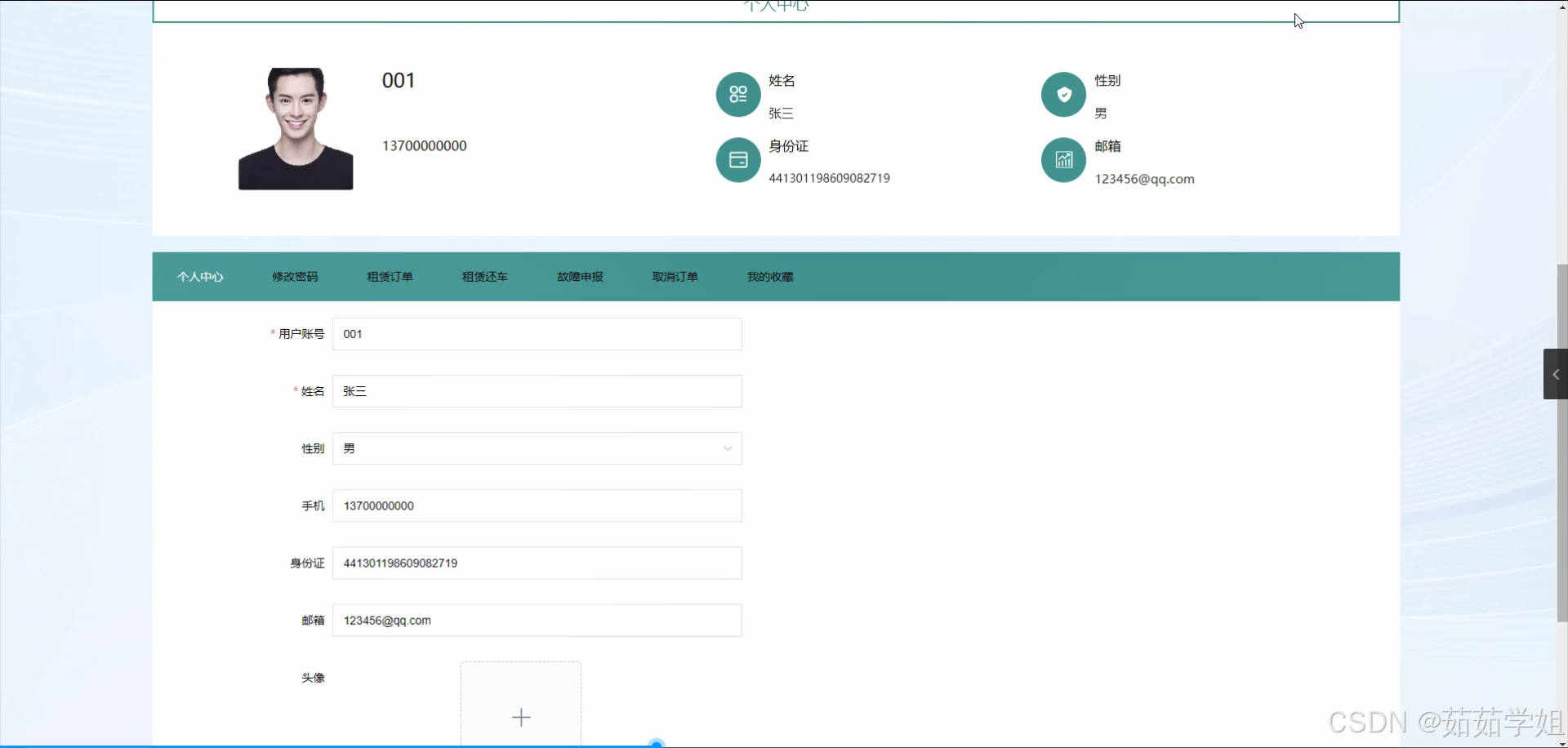Click the username 001 heading

pos(399,80)
